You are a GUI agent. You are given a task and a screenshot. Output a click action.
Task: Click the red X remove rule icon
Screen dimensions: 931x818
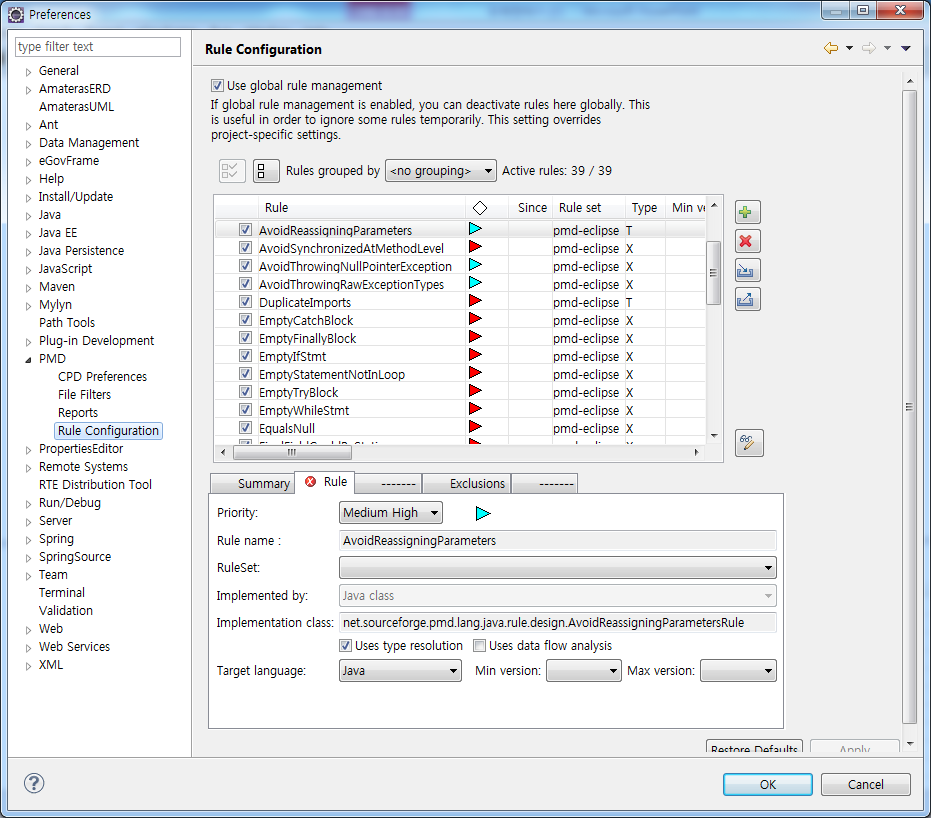(747, 241)
